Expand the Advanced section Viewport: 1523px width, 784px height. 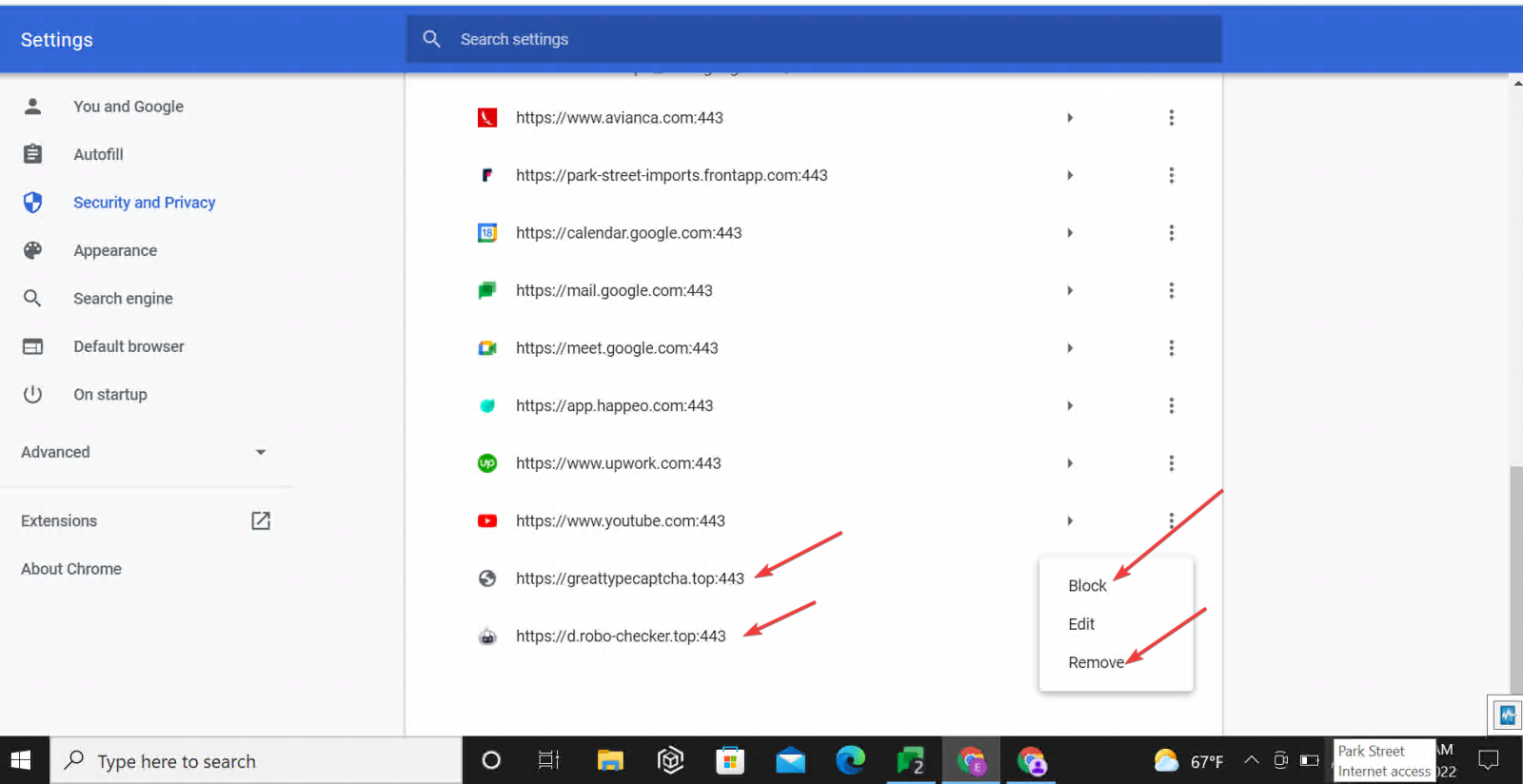coord(145,452)
